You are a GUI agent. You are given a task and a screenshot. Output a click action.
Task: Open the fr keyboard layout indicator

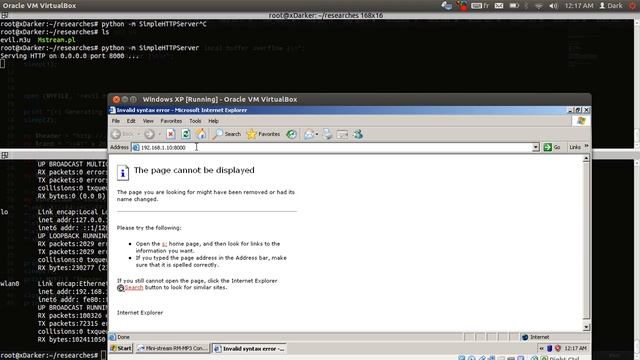click(x=480, y=6)
